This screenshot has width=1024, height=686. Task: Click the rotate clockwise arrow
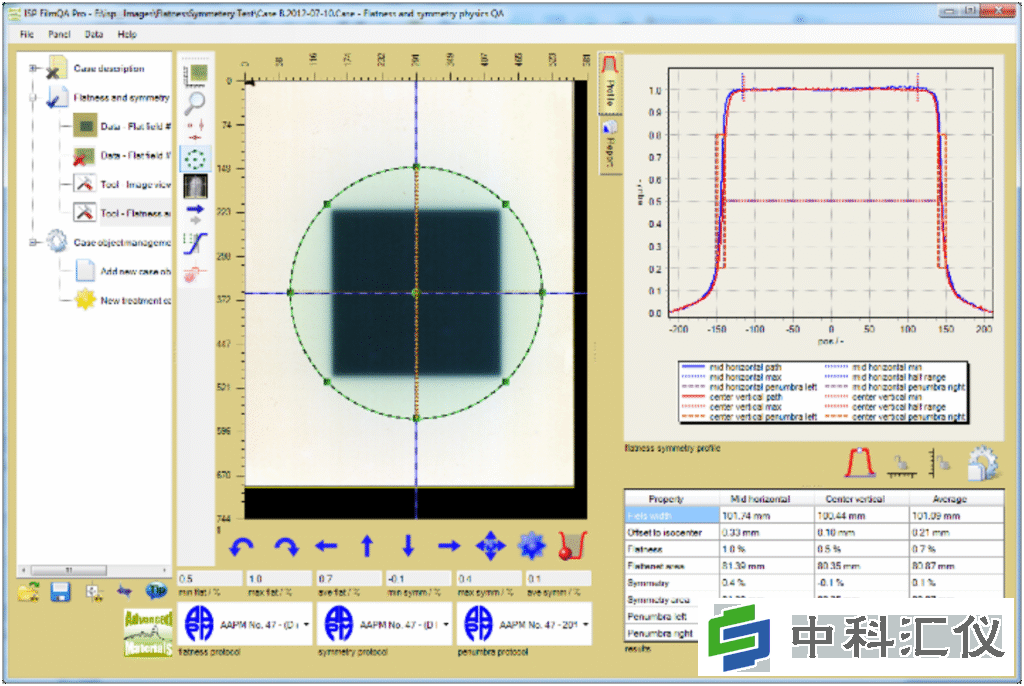click(285, 547)
